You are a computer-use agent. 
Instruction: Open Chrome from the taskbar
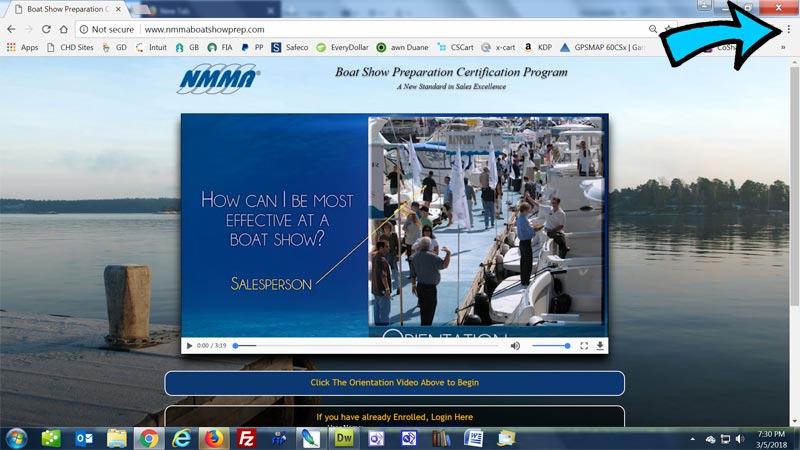coord(149,438)
